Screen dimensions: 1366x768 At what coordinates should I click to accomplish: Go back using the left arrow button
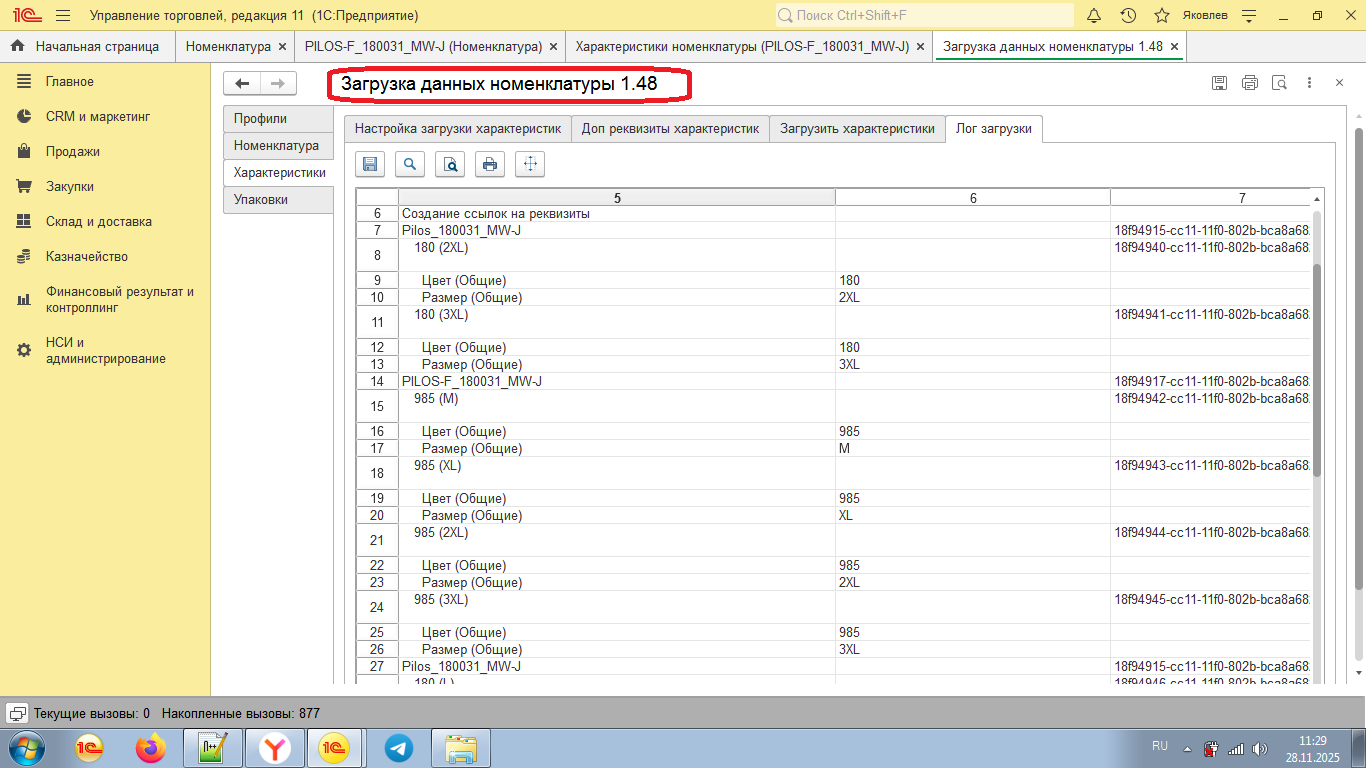click(242, 84)
